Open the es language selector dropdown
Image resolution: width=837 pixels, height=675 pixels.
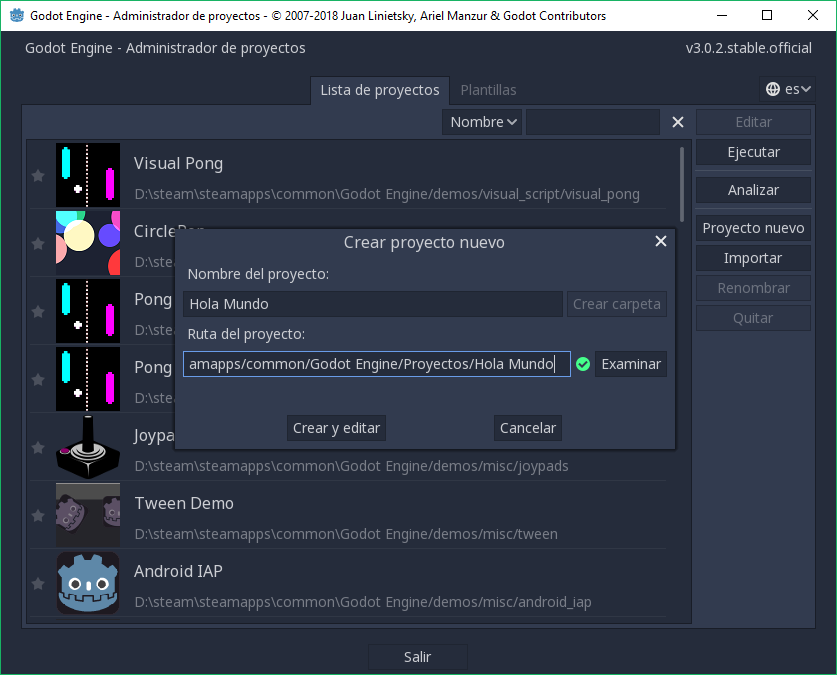point(793,89)
